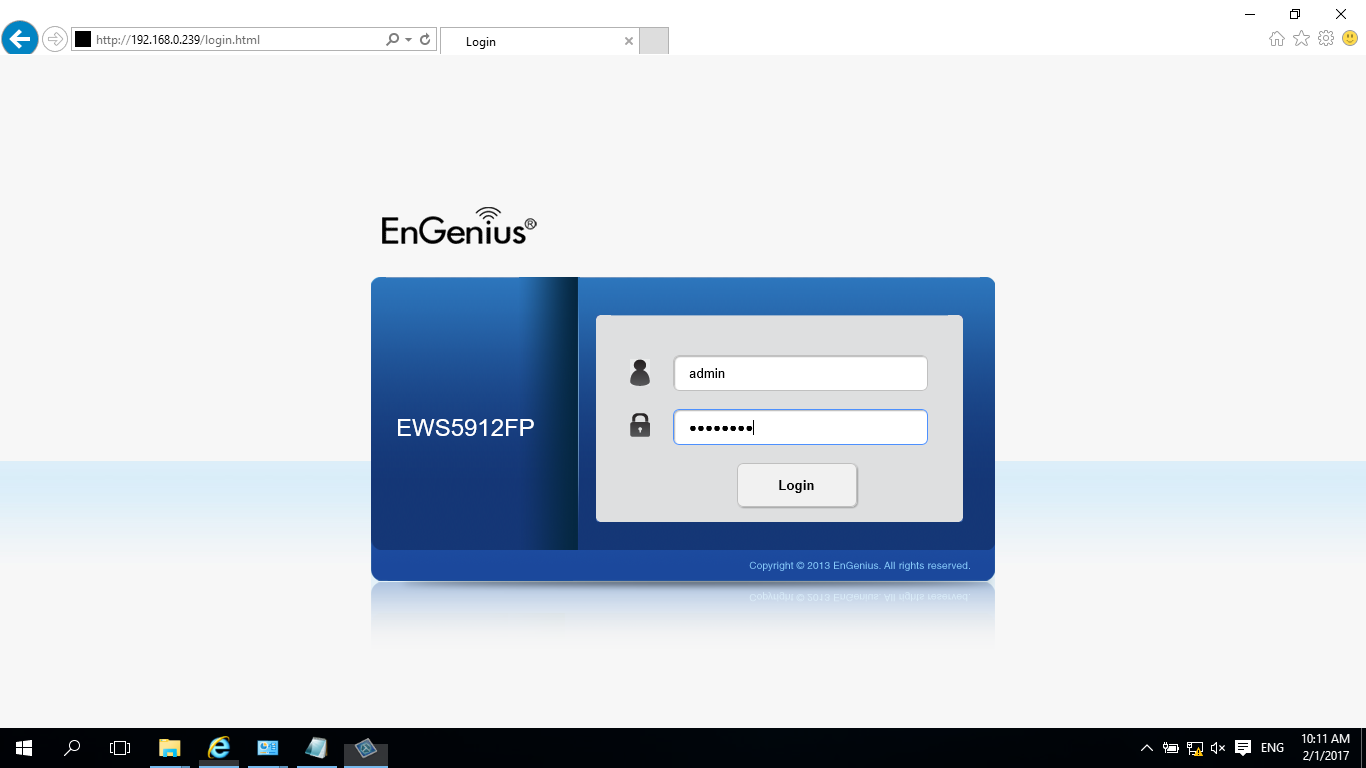Click the EWS5912FP model text
Screen dimensions: 1366x768
tap(465, 428)
